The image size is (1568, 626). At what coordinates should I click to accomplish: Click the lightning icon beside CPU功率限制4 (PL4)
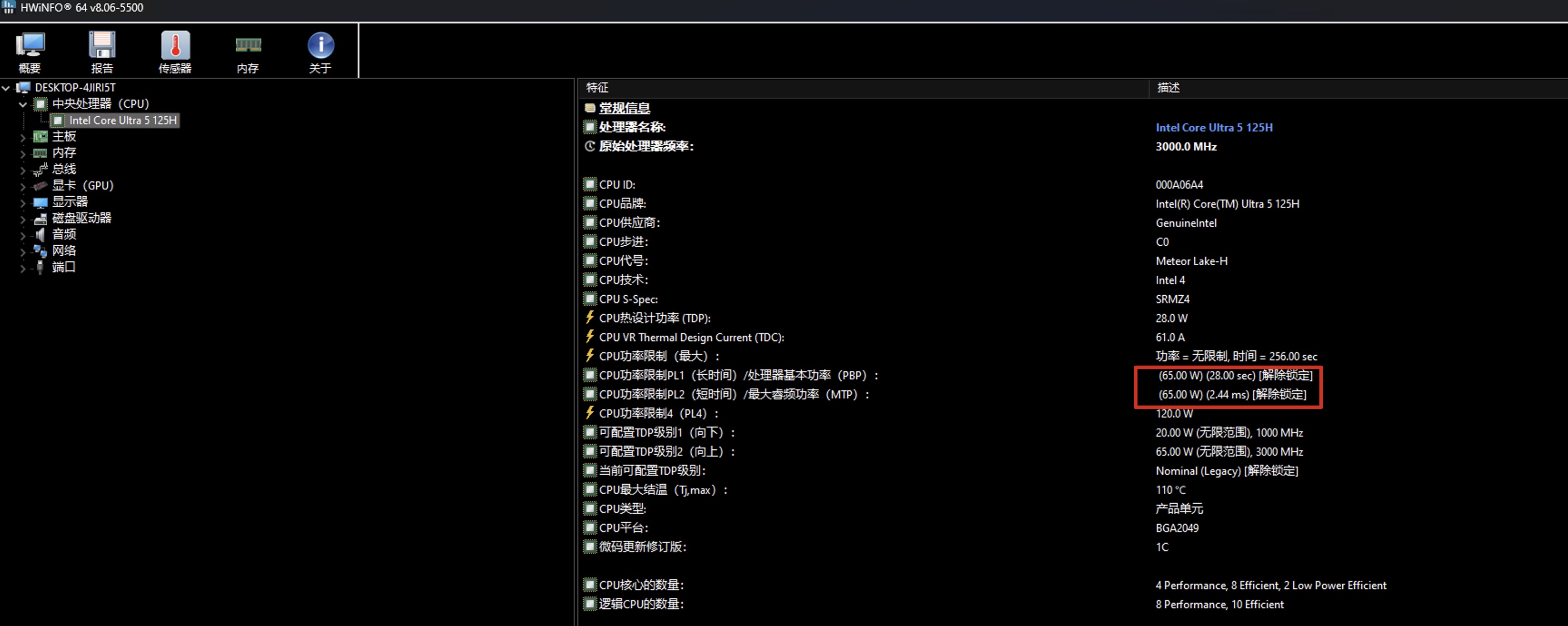[x=590, y=413]
